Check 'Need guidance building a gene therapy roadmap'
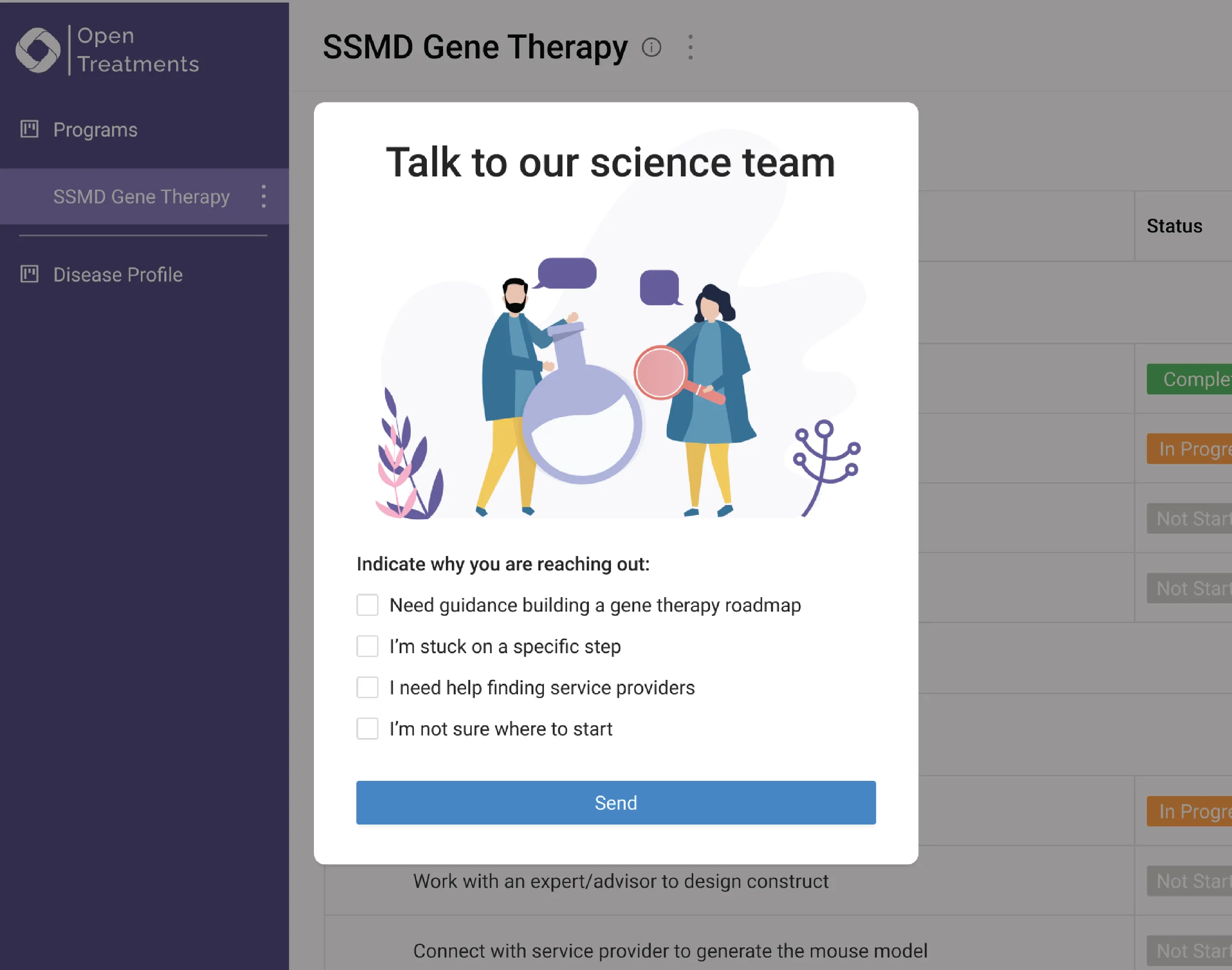The height and width of the screenshot is (970, 1232). tap(368, 605)
